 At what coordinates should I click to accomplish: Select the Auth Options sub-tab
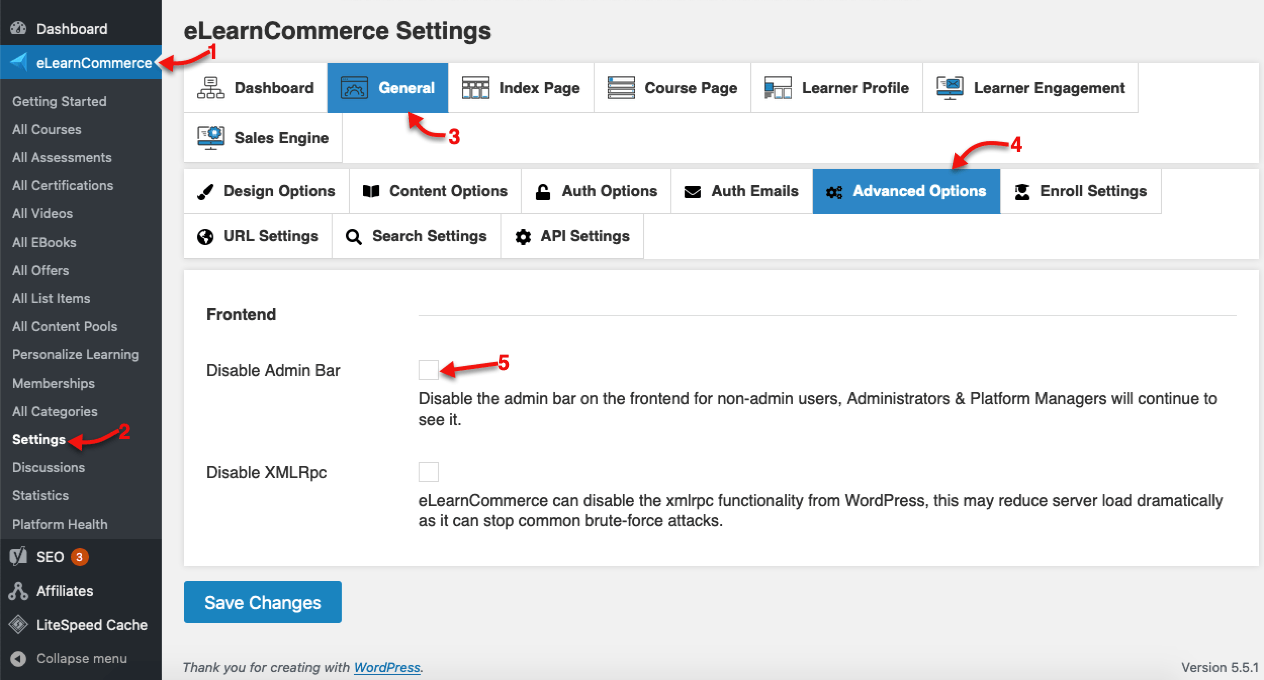(596, 191)
